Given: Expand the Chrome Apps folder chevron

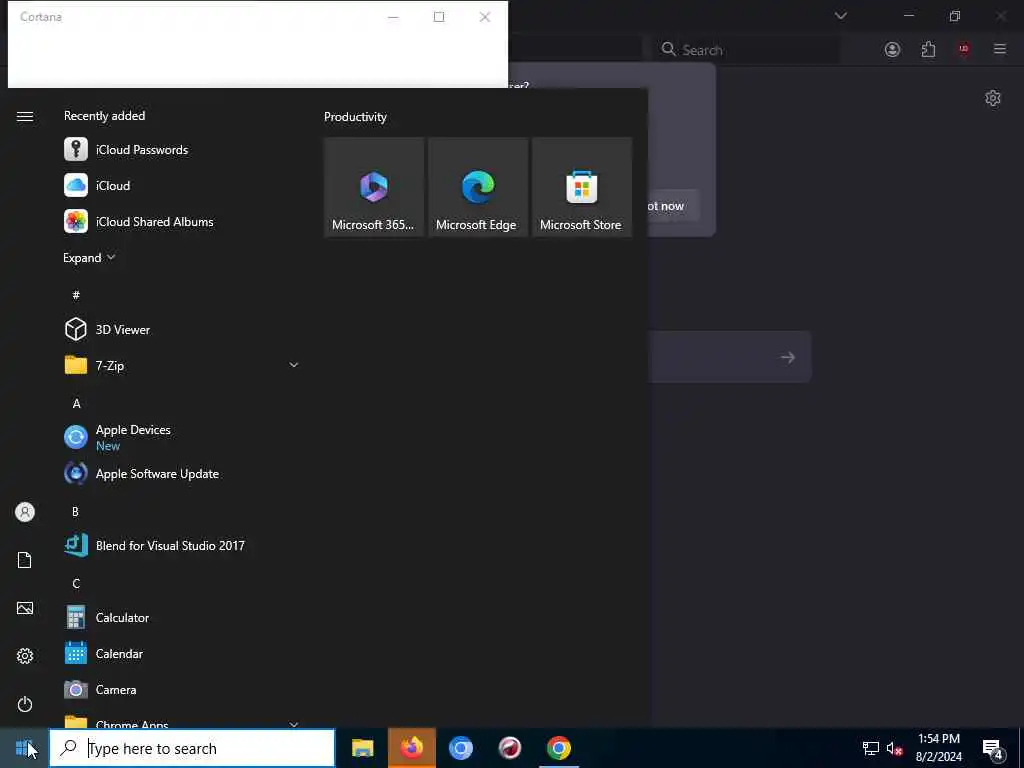Looking at the screenshot, I should (294, 724).
